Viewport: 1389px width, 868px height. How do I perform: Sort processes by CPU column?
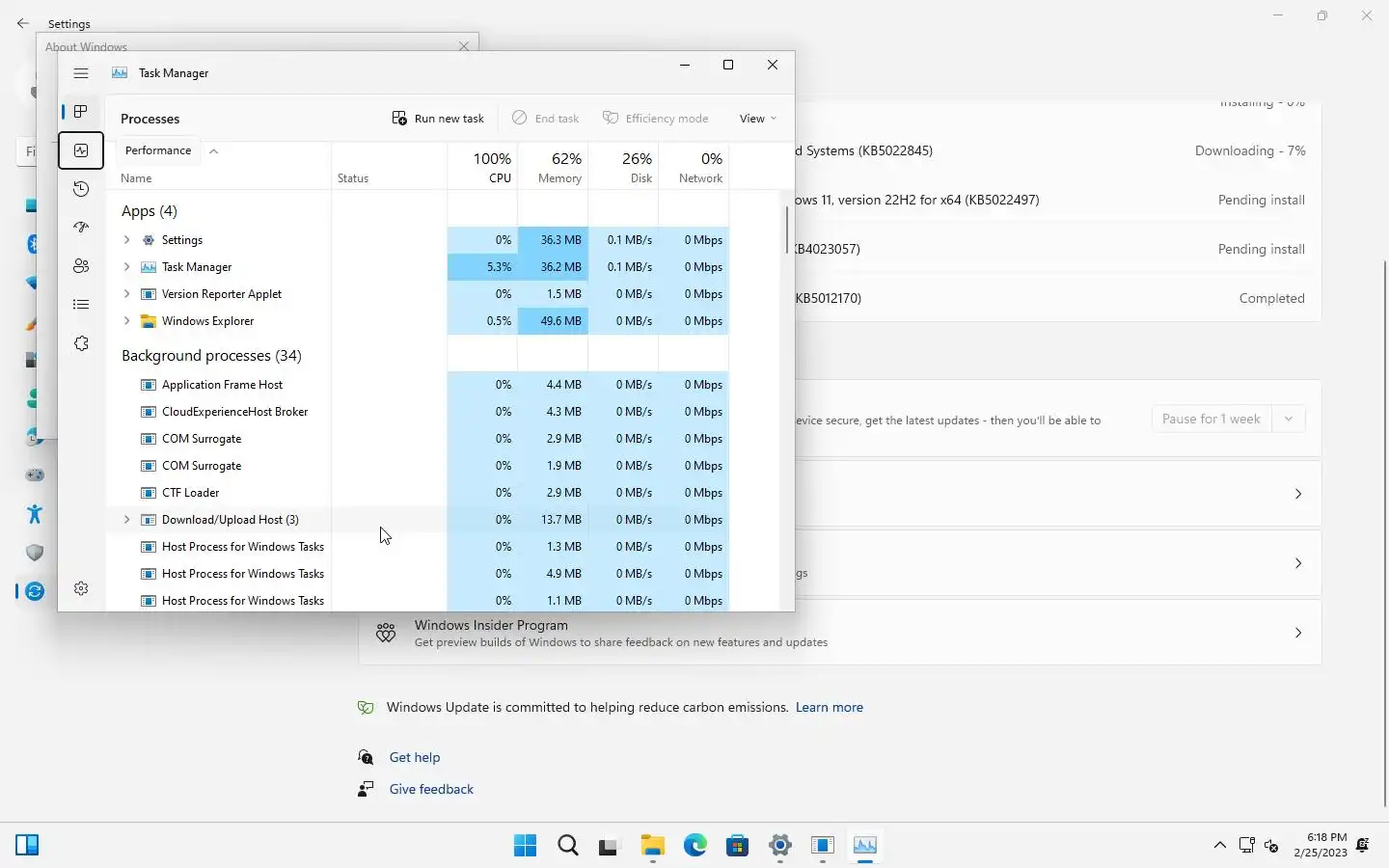pyautogui.click(x=482, y=166)
